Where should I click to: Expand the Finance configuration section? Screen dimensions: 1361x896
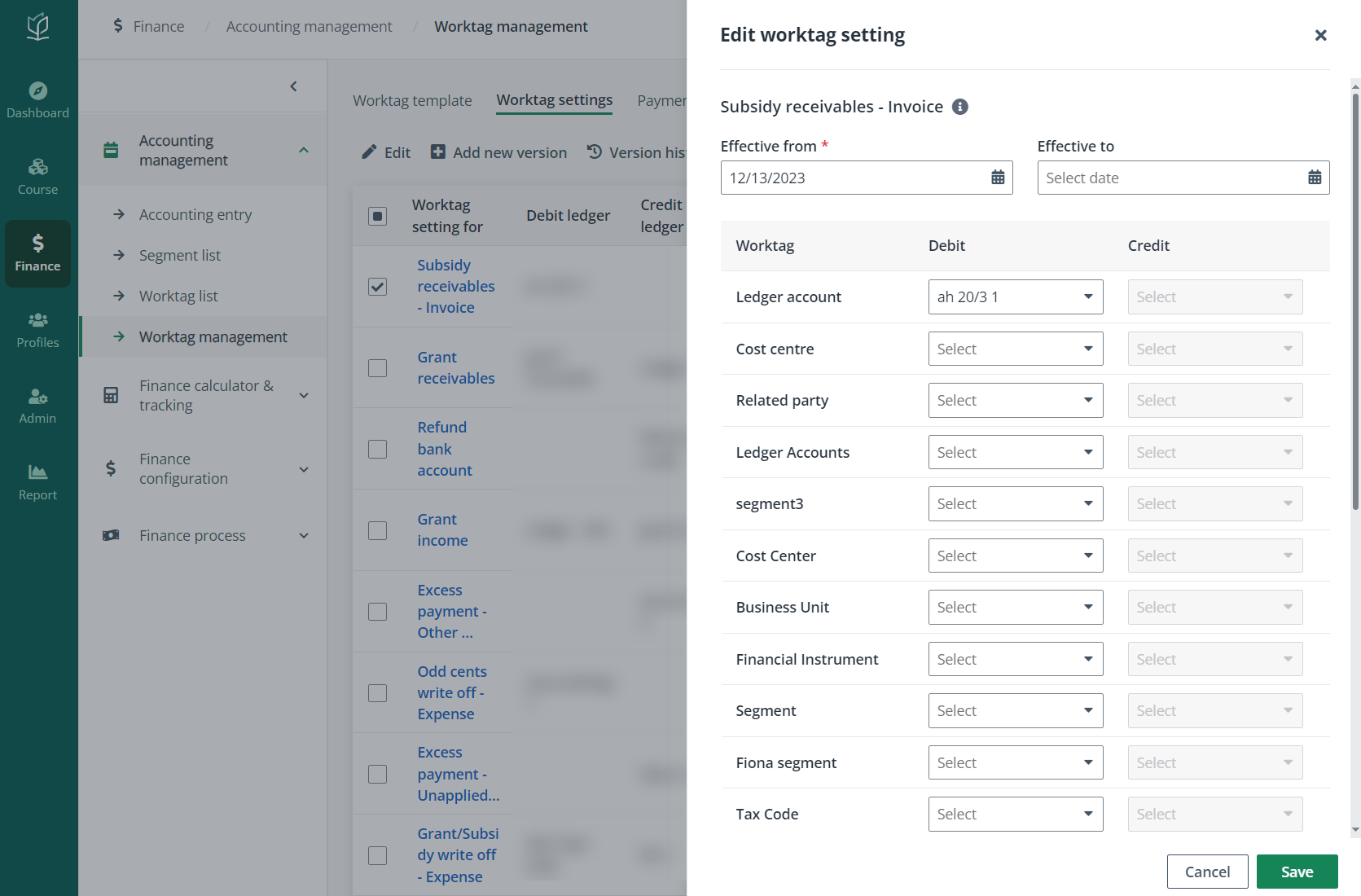(304, 469)
